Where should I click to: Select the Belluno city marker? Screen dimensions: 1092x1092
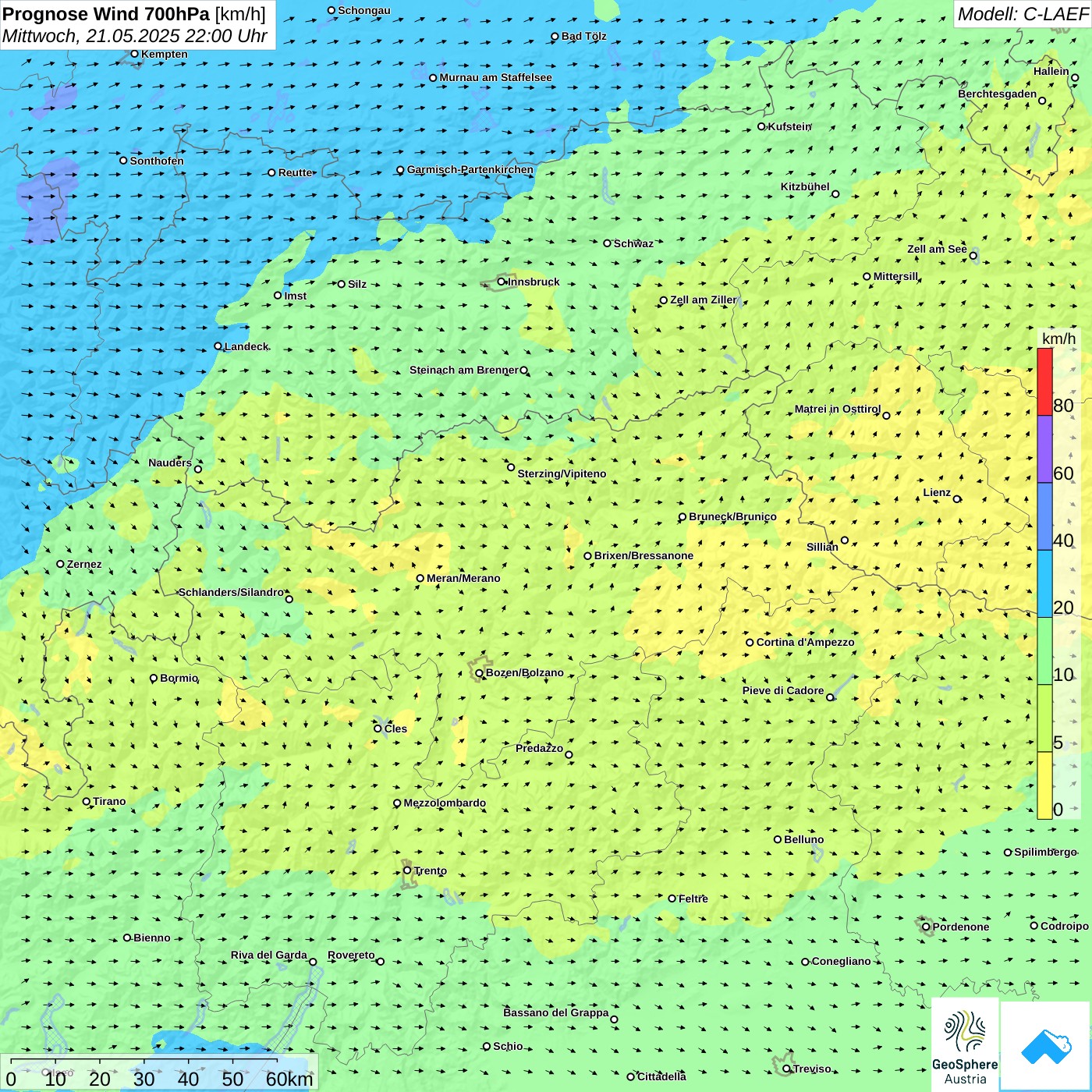click(x=778, y=839)
